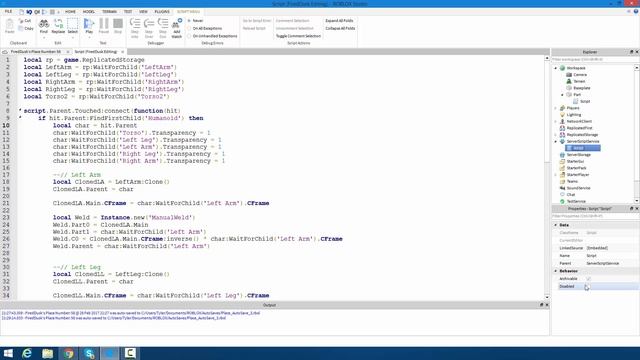Collapse the function fold on code line 8
The height and width of the screenshot is (360, 640).
pos(20,110)
